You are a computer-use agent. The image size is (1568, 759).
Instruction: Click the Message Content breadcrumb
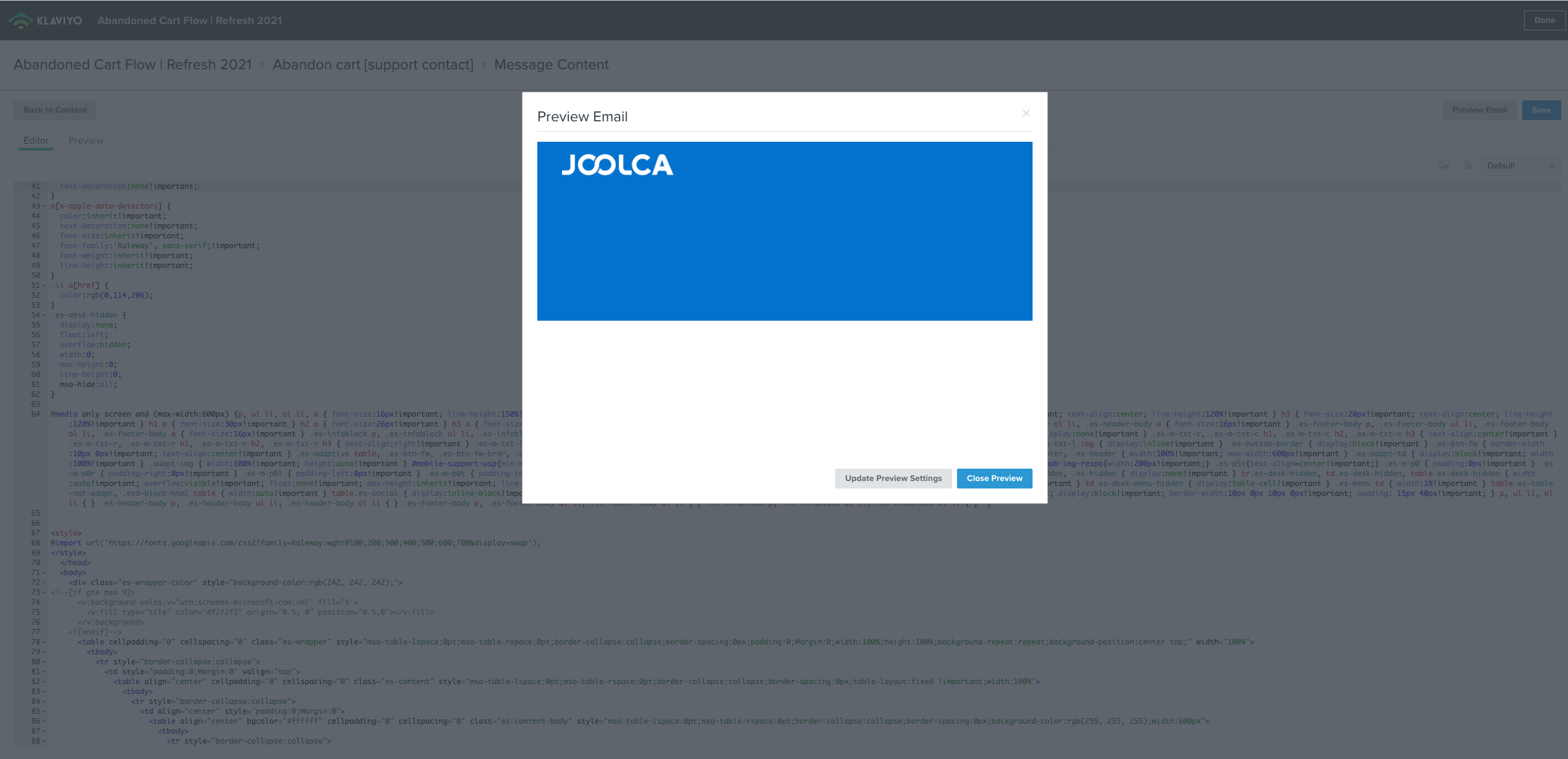coord(551,64)
